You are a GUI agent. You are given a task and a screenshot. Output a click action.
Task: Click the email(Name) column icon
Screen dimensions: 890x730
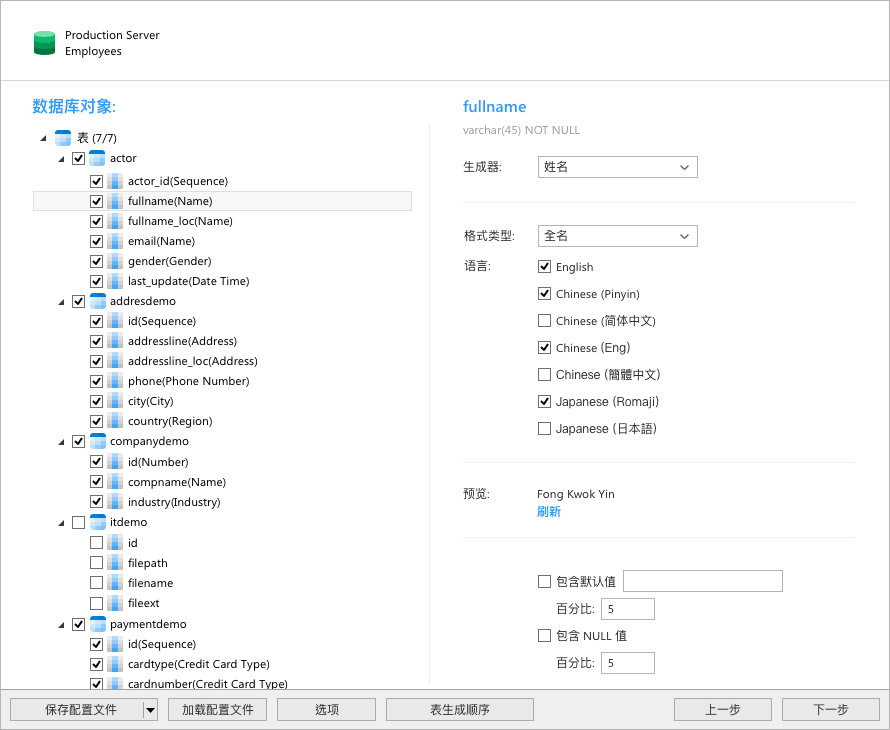(115, 241)
